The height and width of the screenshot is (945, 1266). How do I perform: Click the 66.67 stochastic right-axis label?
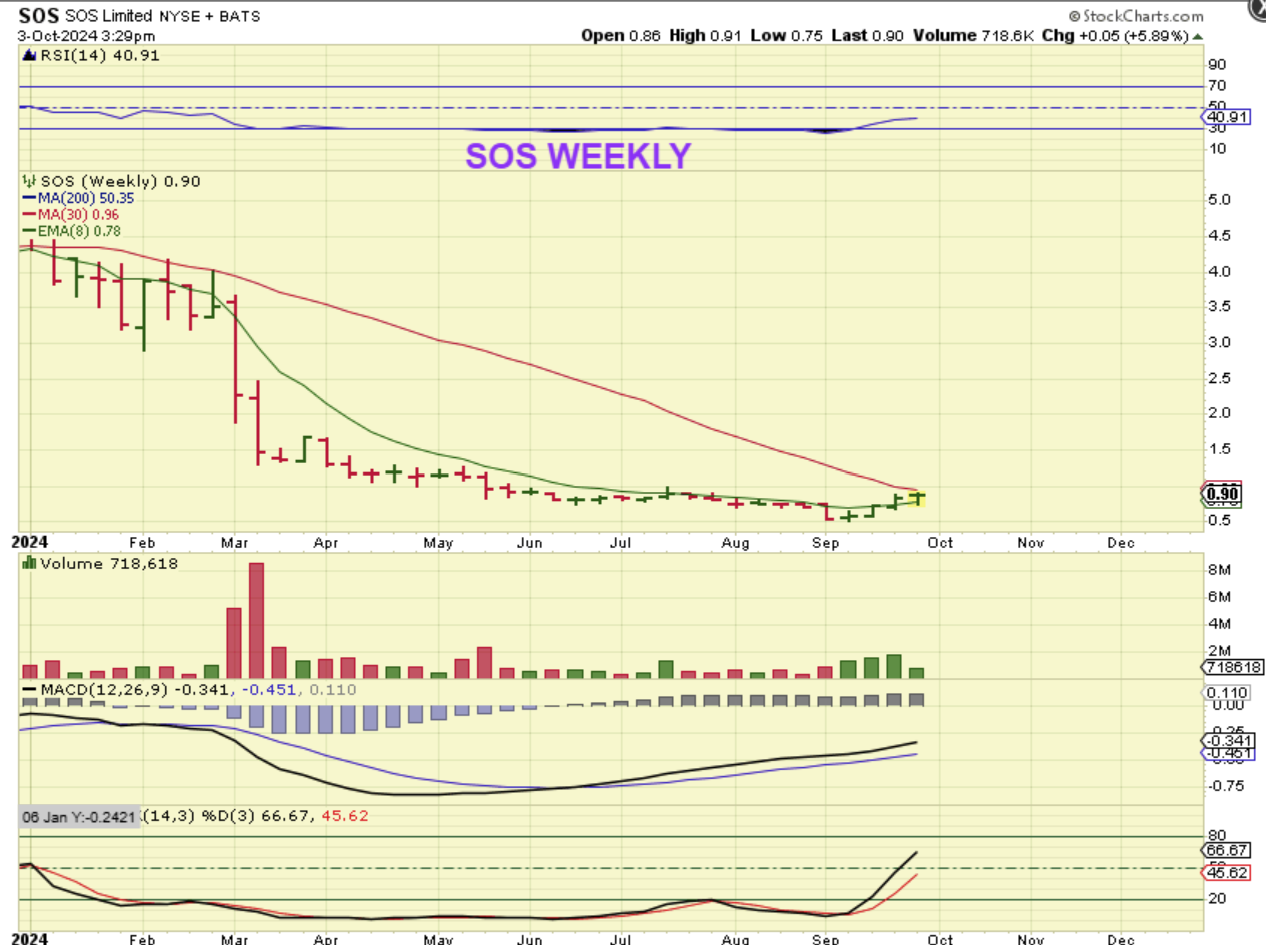1226,849
